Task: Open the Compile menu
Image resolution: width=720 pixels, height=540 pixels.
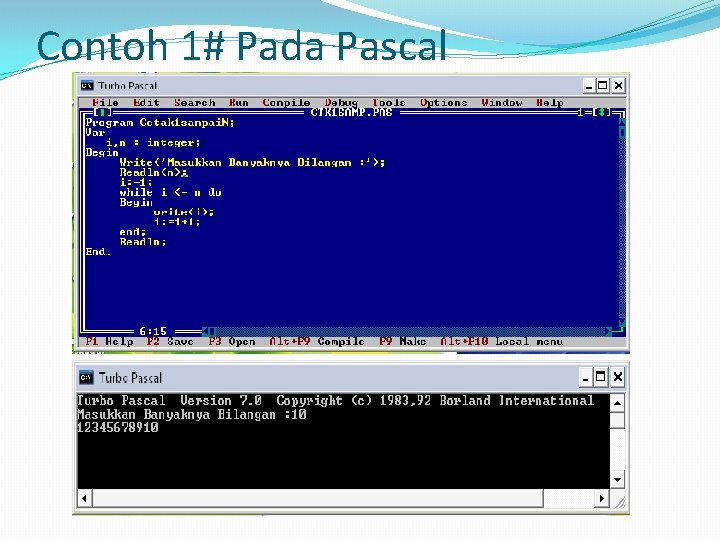Action: click(286, 102)
